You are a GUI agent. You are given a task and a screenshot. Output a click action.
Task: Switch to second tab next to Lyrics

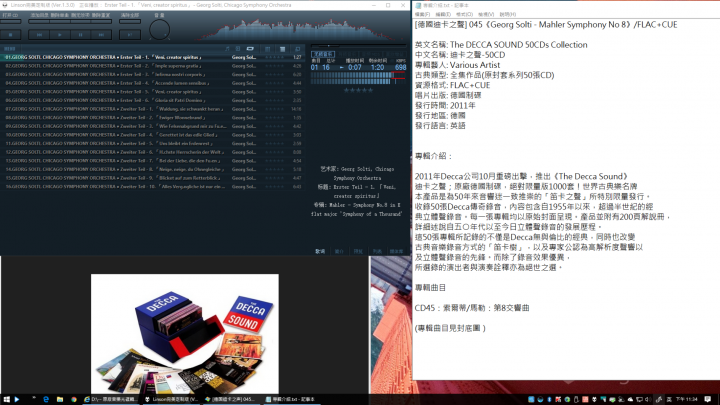click(x=339, y=251)
